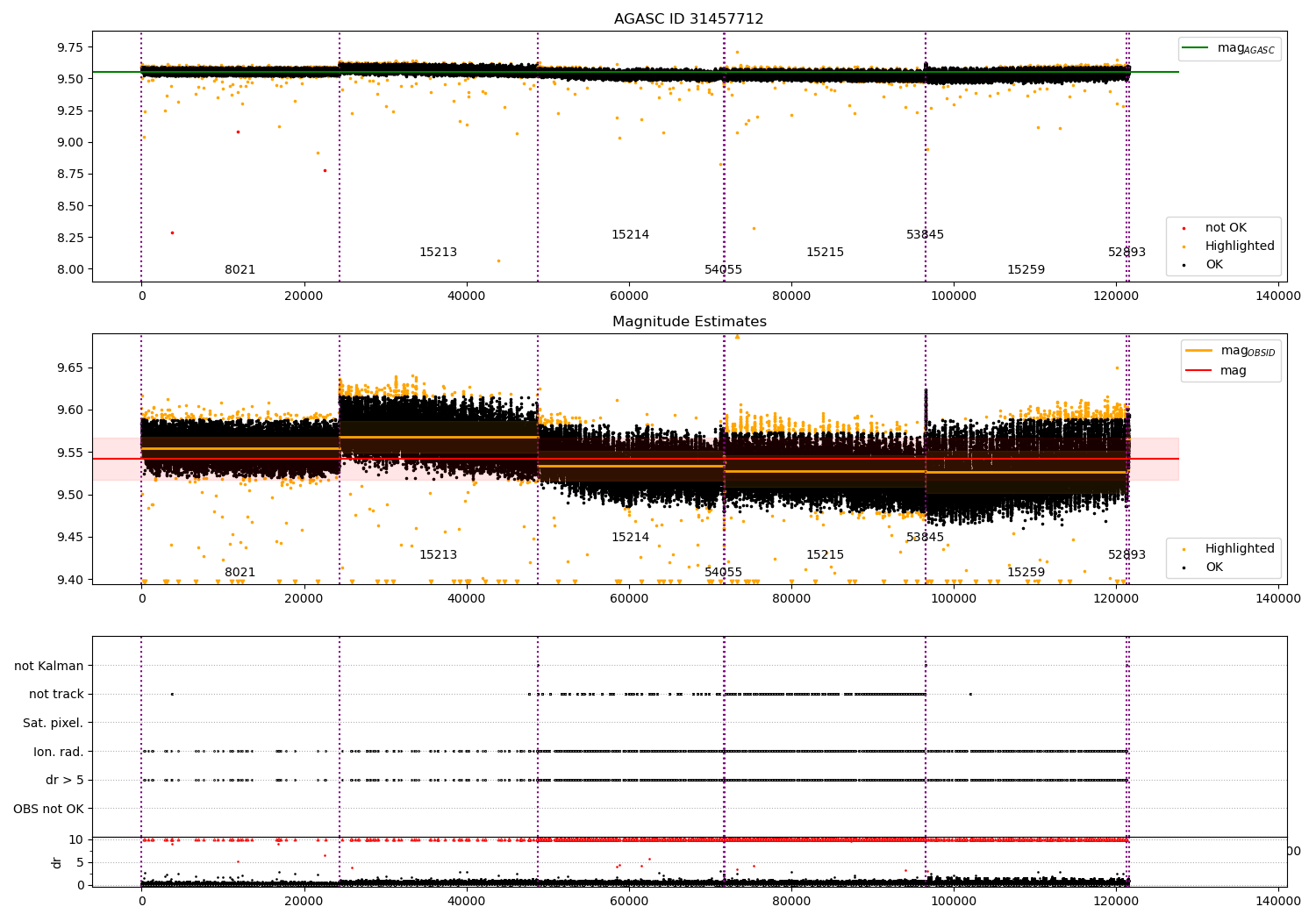The image size is (1316, 921).
Task: Click obsid label 8021 in middle plot
Action: tap(240, 573)
